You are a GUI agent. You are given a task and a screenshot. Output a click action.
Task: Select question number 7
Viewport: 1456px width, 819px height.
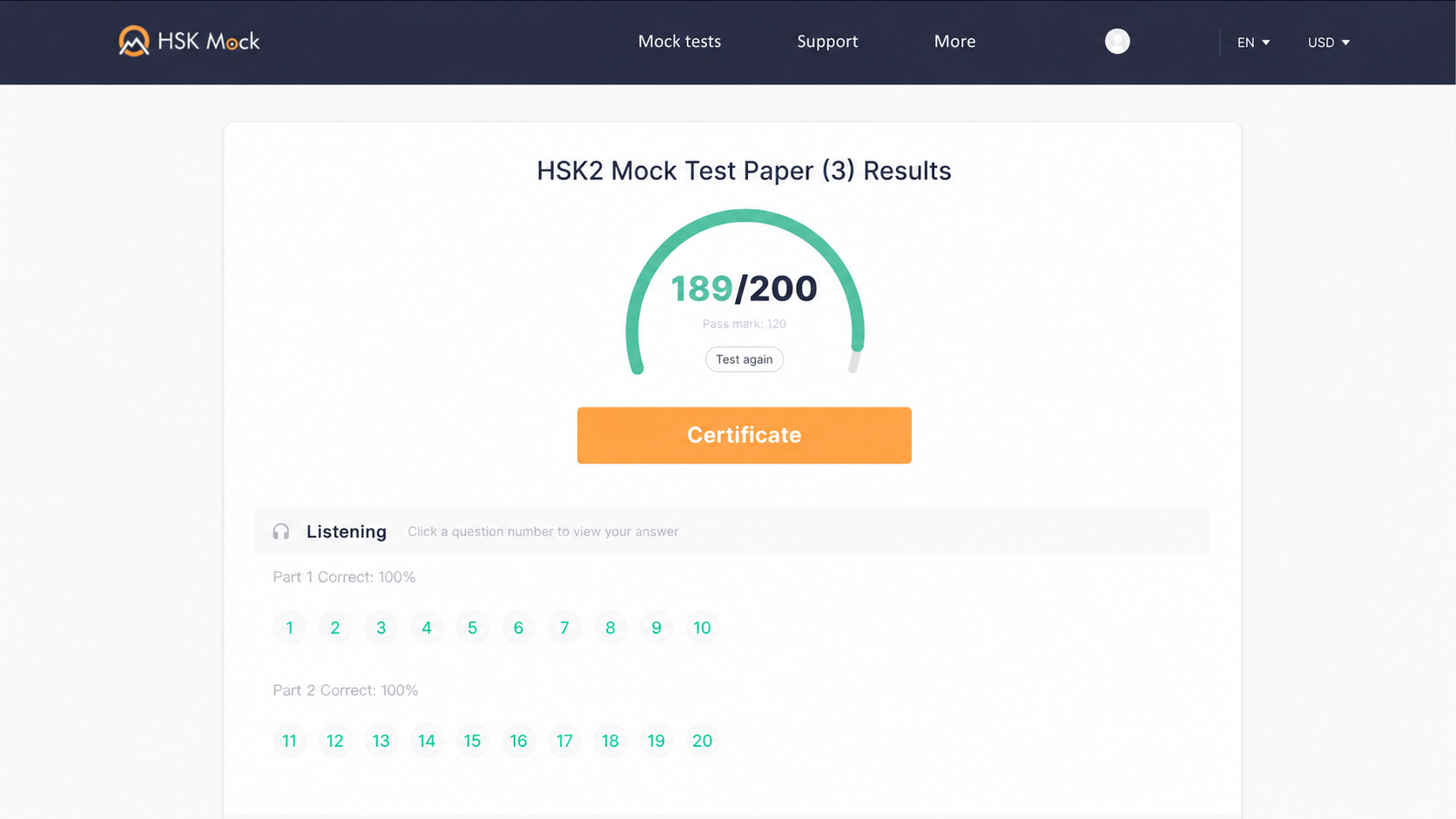coord(564,628)
